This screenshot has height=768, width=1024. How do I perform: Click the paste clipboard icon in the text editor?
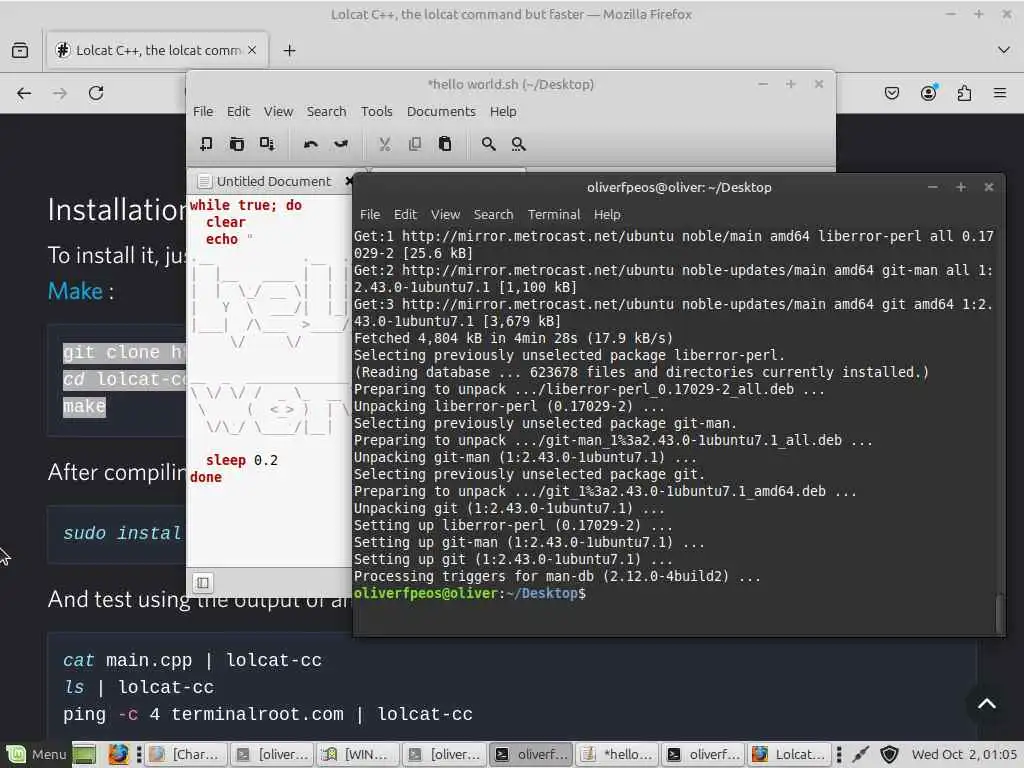click(x=445, y=144)
